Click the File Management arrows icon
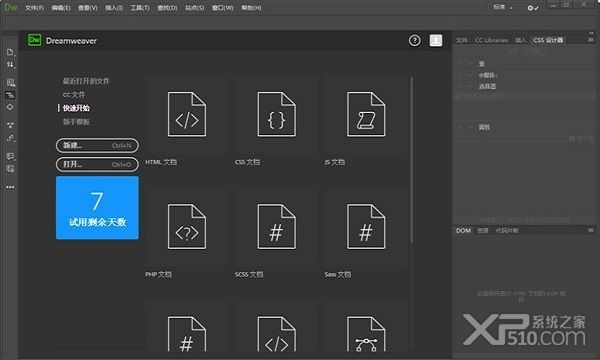 tap(10, 64)
